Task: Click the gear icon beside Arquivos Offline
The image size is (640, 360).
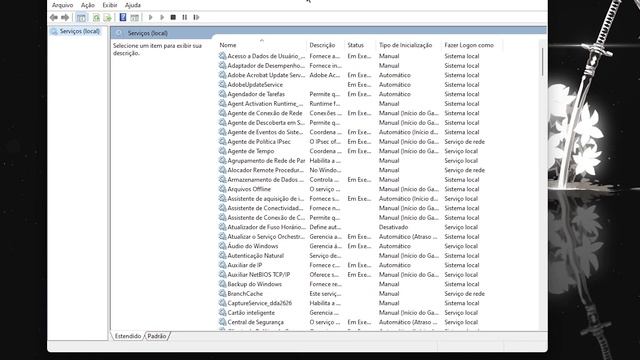Action: [222, 189]
